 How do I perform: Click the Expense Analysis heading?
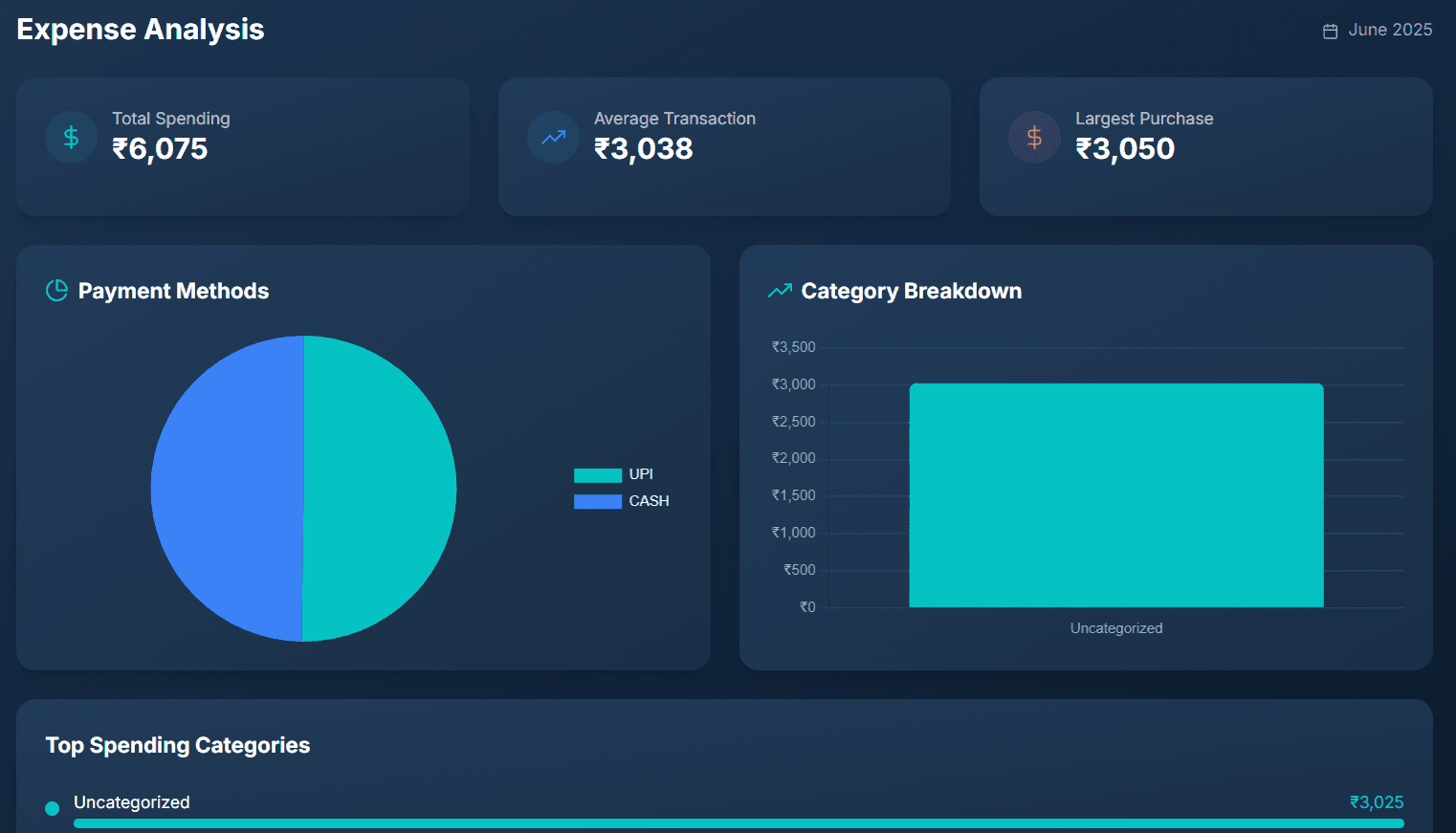coord(140,29)
